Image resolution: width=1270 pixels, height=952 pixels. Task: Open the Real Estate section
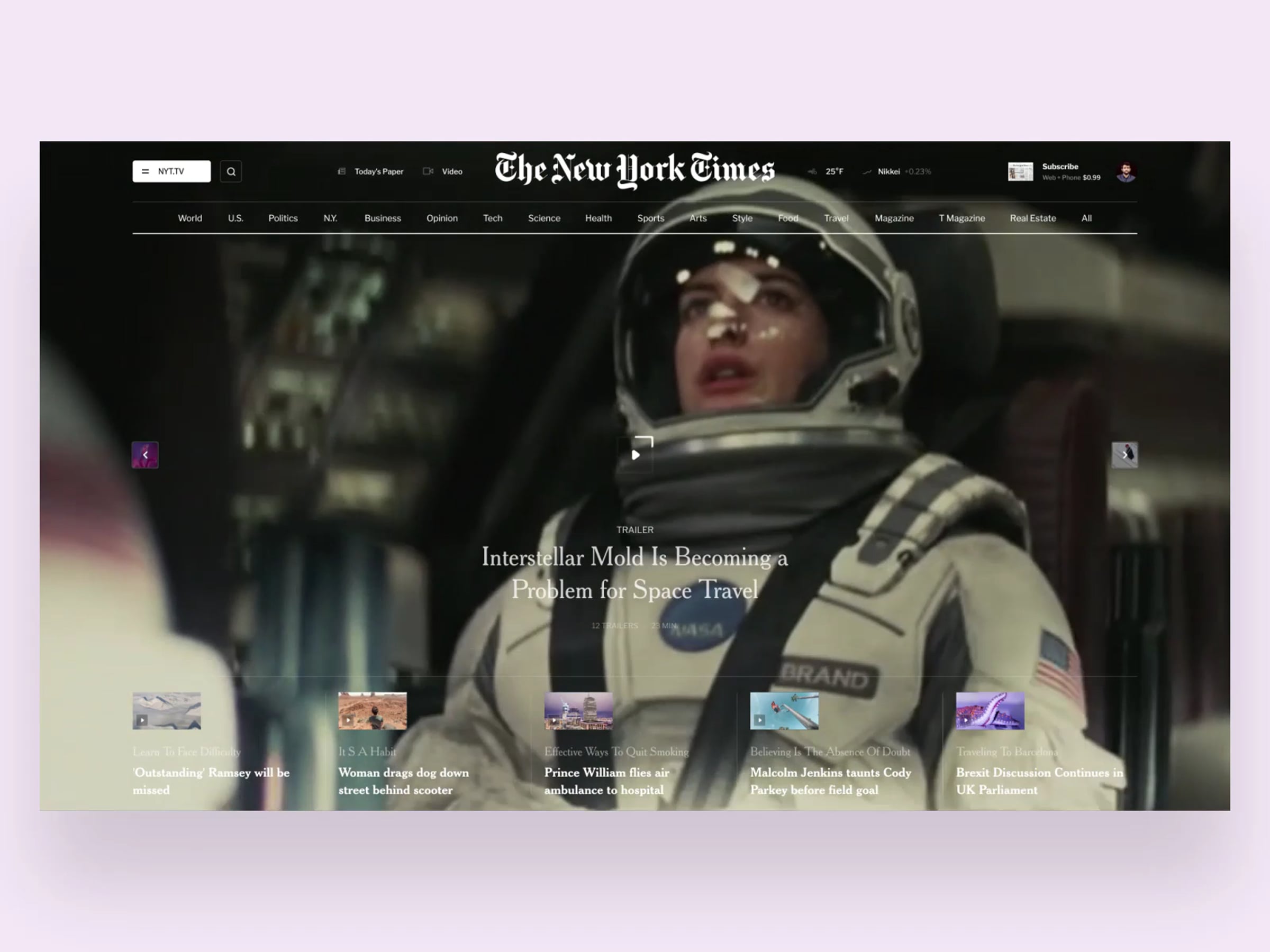point(1033,218)
